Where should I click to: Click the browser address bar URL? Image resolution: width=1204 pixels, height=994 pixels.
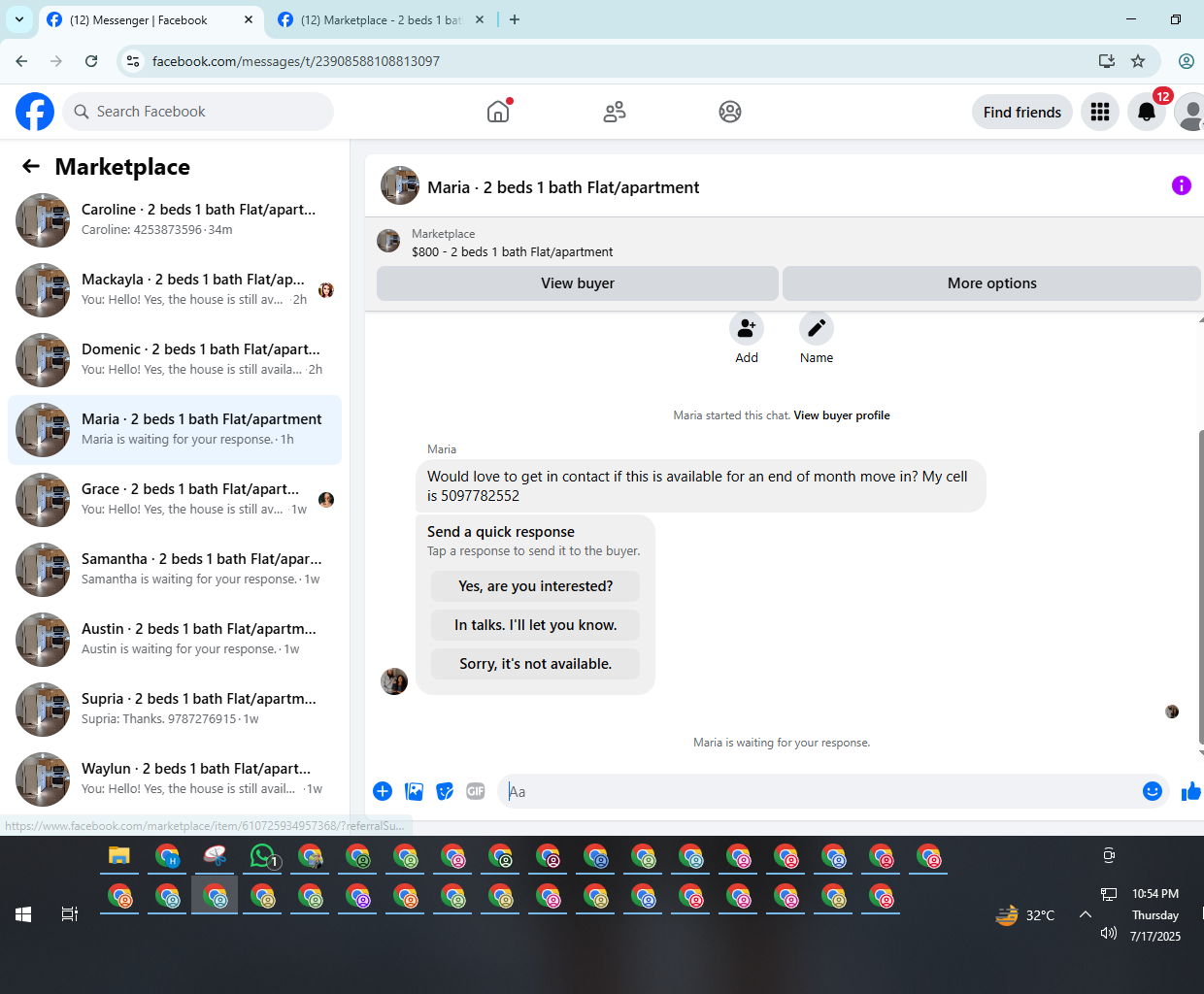[296, 61]
